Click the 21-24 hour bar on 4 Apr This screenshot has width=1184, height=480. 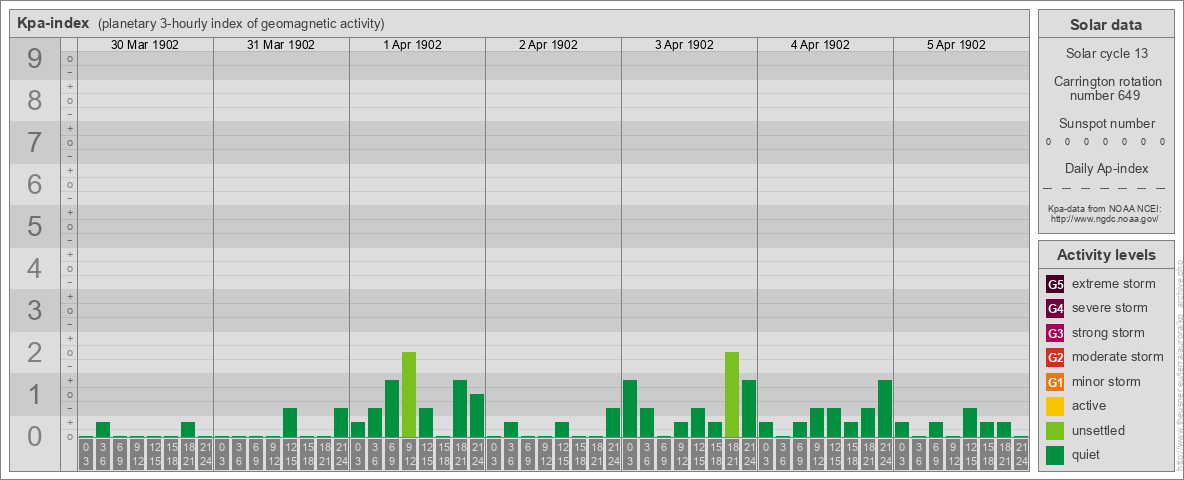click(885, 408)
